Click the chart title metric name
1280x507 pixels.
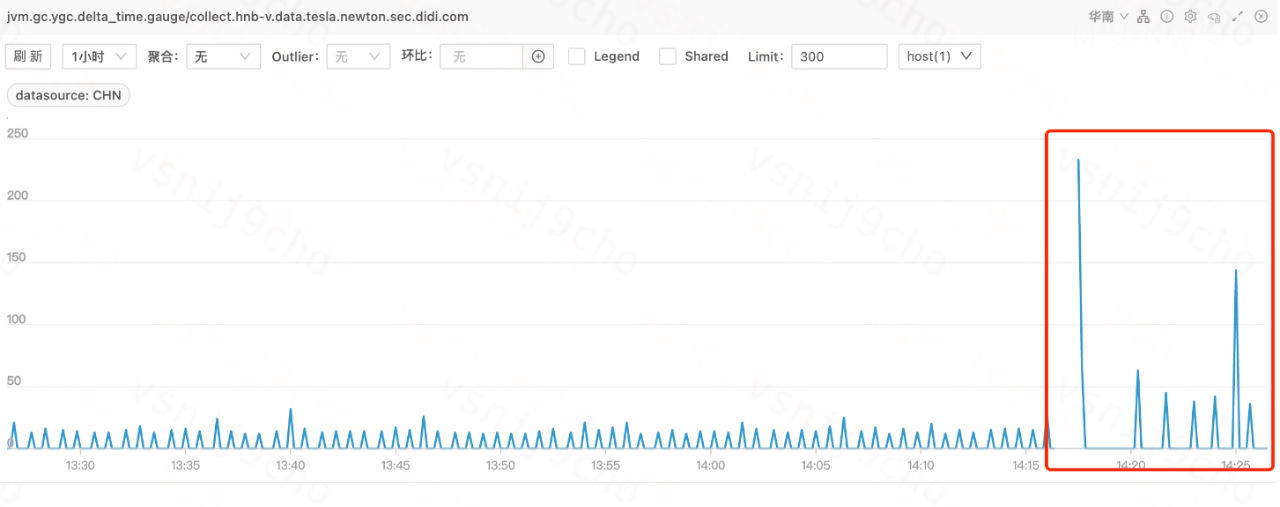[237, 17]
